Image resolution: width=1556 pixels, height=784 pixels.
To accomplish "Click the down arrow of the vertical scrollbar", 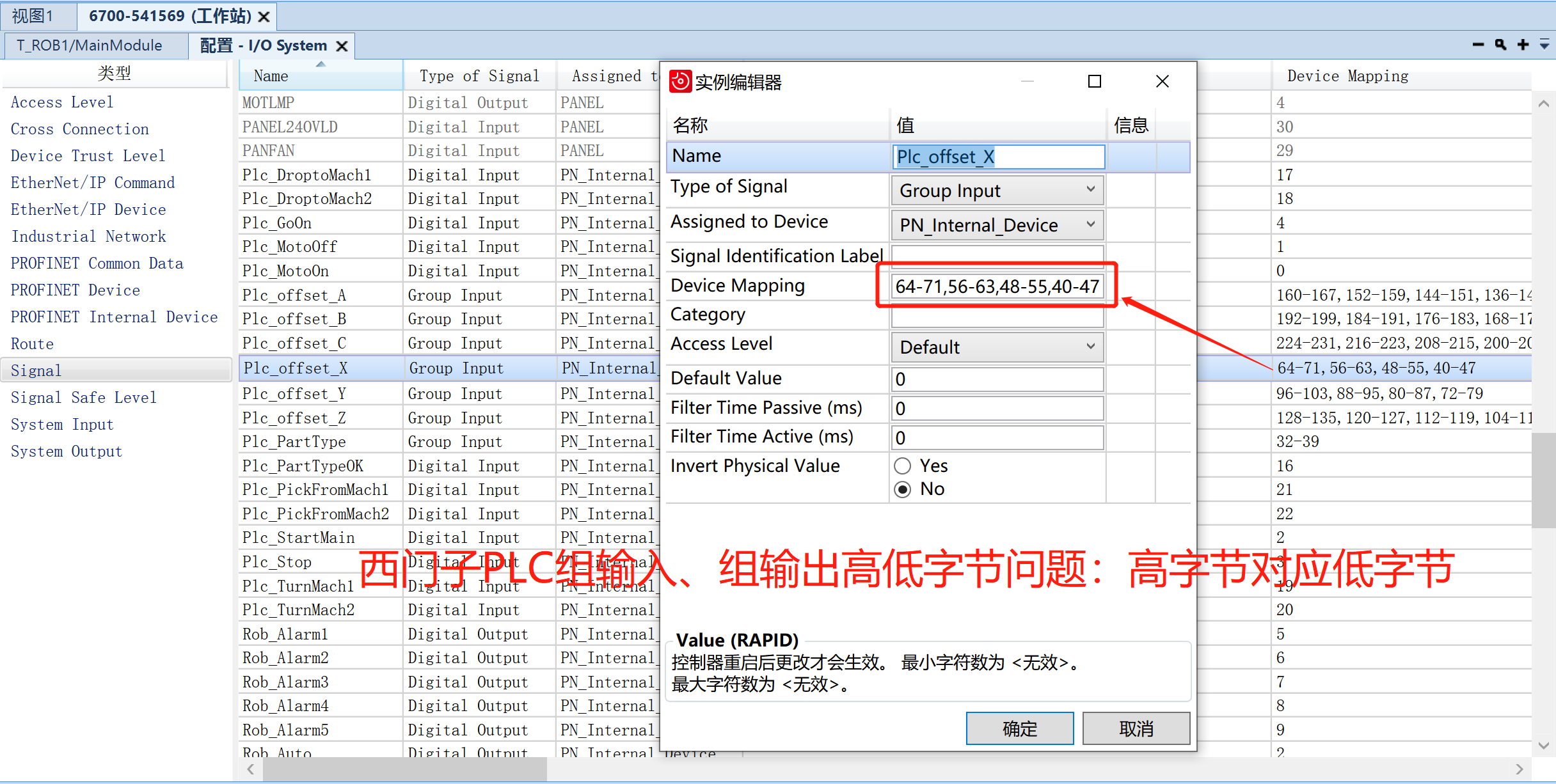I will coord(1544,745).
